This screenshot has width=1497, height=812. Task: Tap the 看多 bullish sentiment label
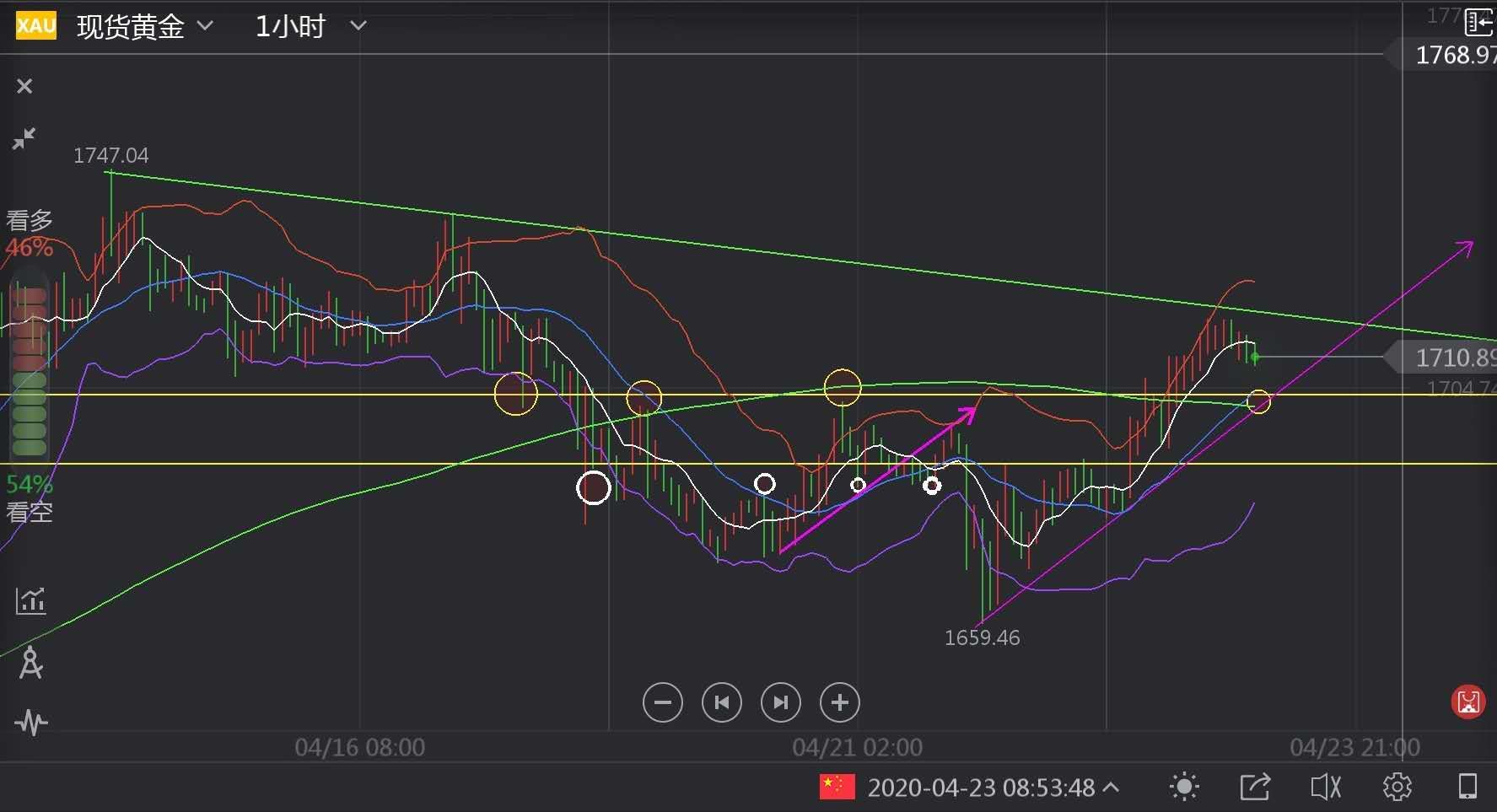coord(30,220)
